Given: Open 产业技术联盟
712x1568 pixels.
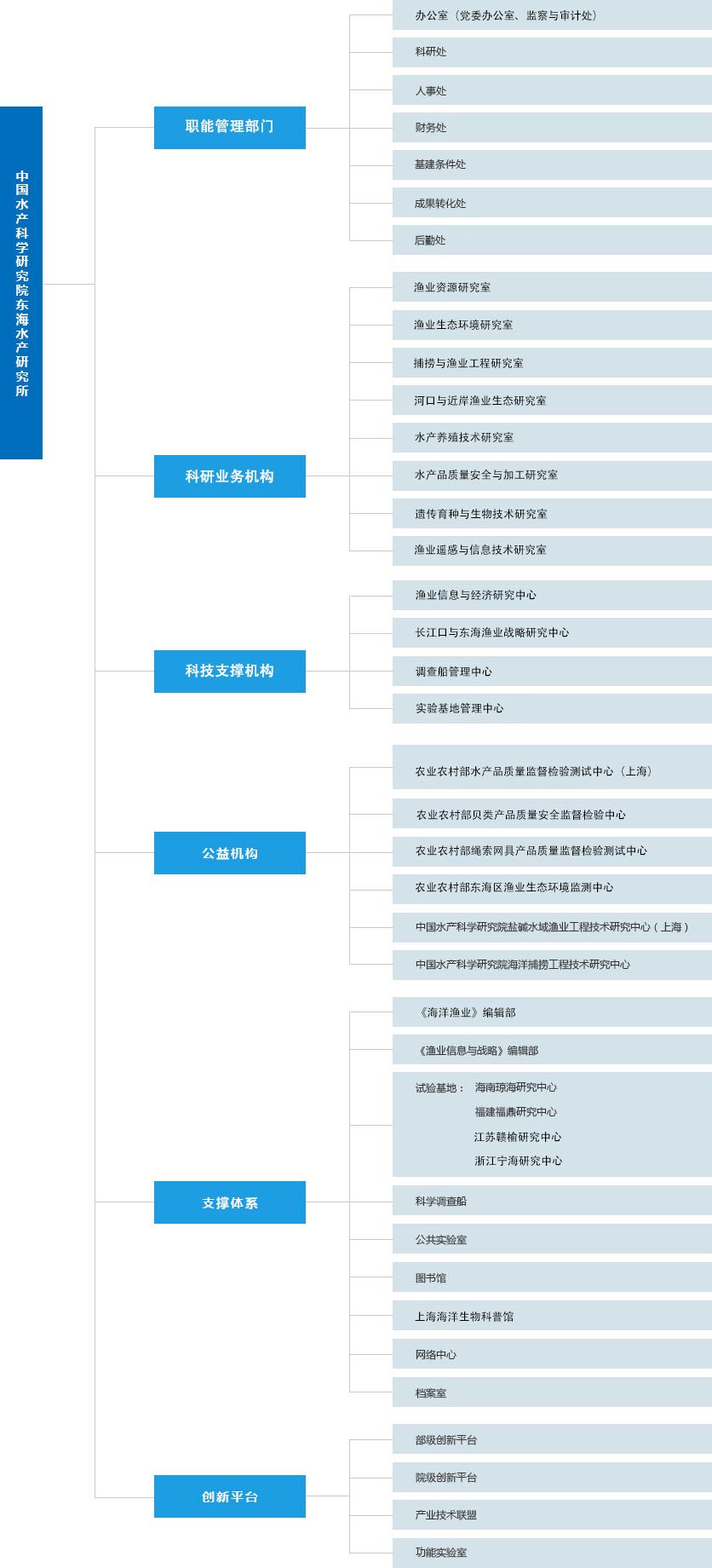Looking at the screenshot, I should click(552, 1515).
